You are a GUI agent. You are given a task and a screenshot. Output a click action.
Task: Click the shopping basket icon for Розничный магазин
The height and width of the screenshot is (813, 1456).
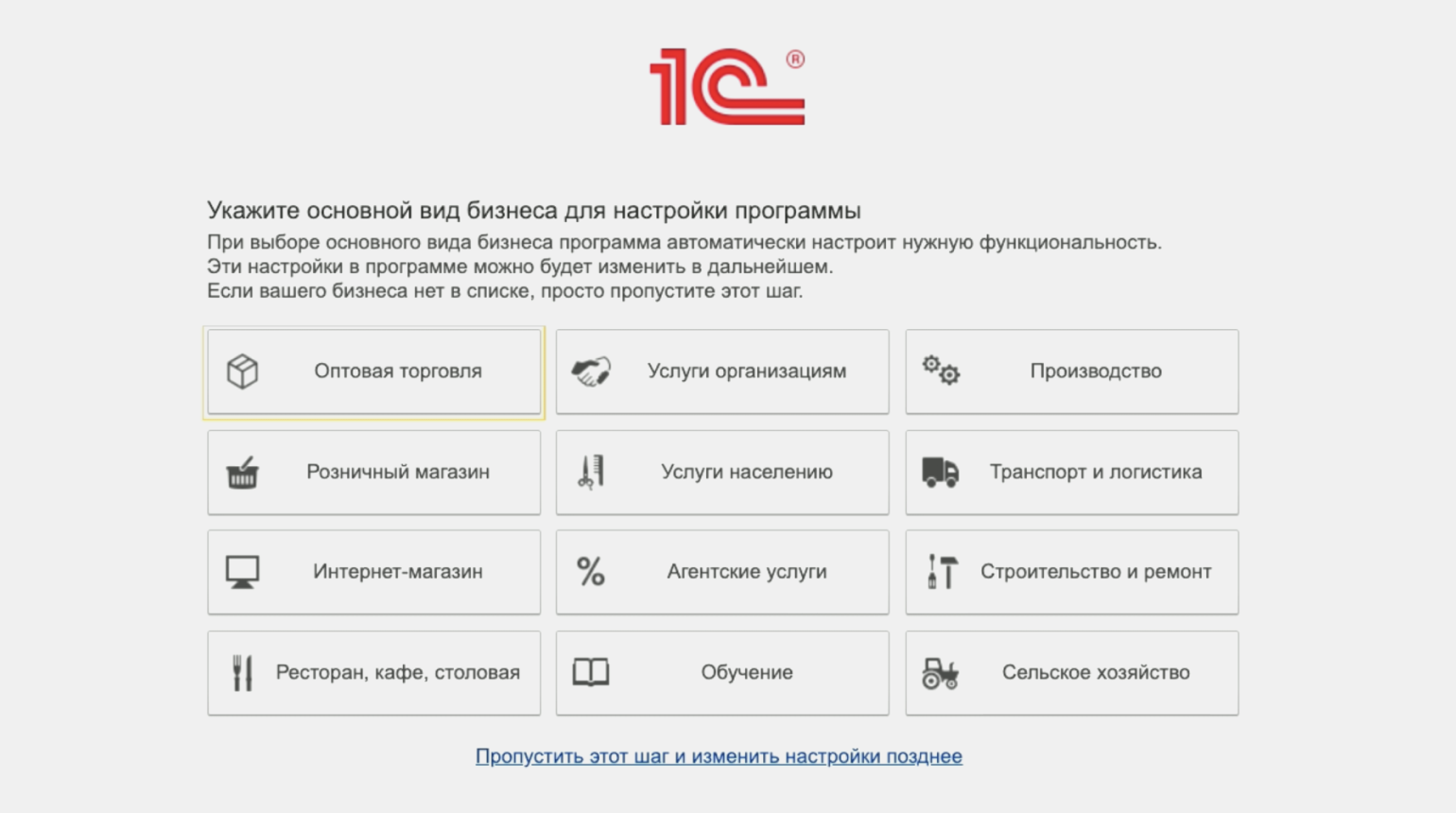[x=242, y=472]
